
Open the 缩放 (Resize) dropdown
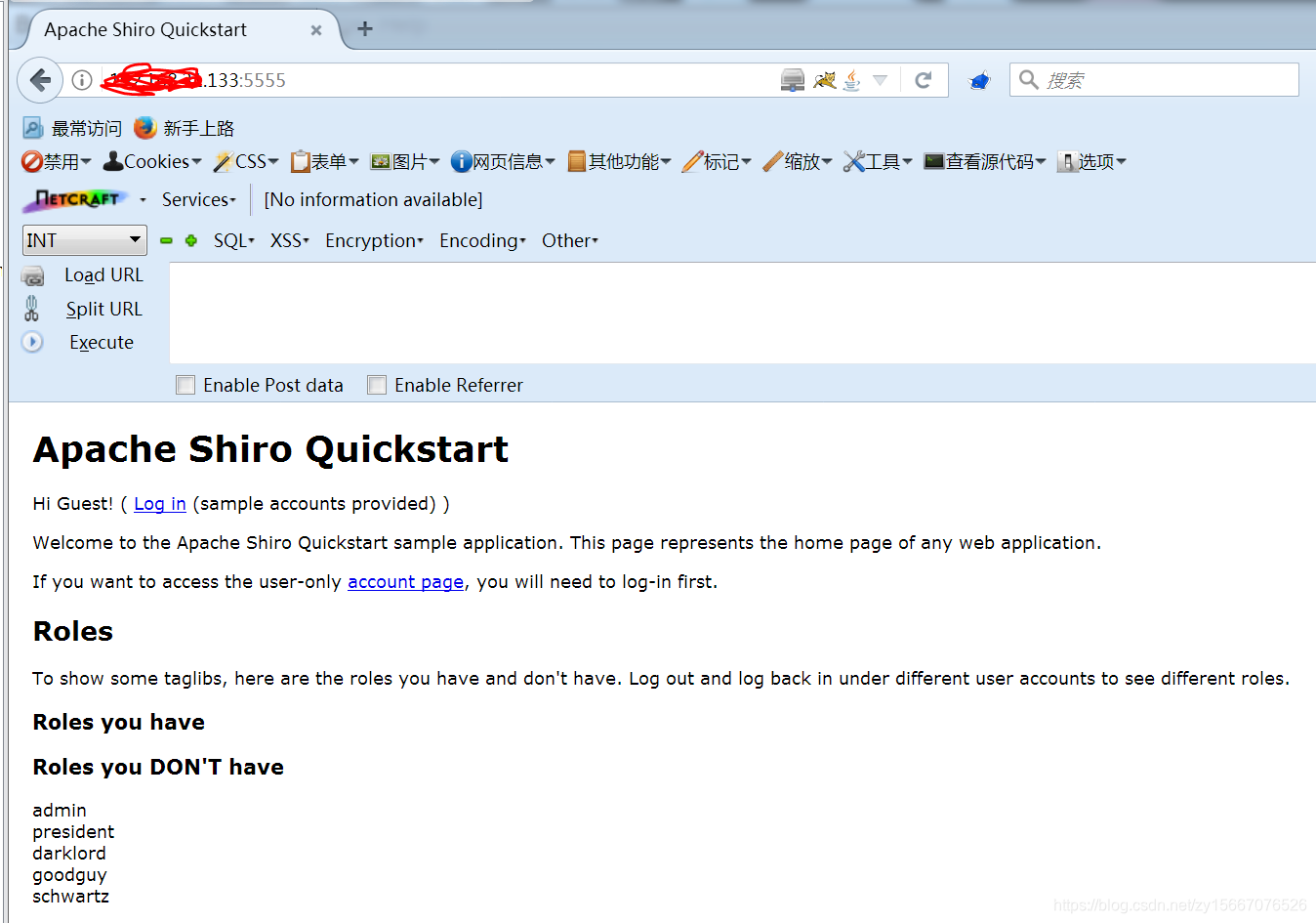[798, 162]
